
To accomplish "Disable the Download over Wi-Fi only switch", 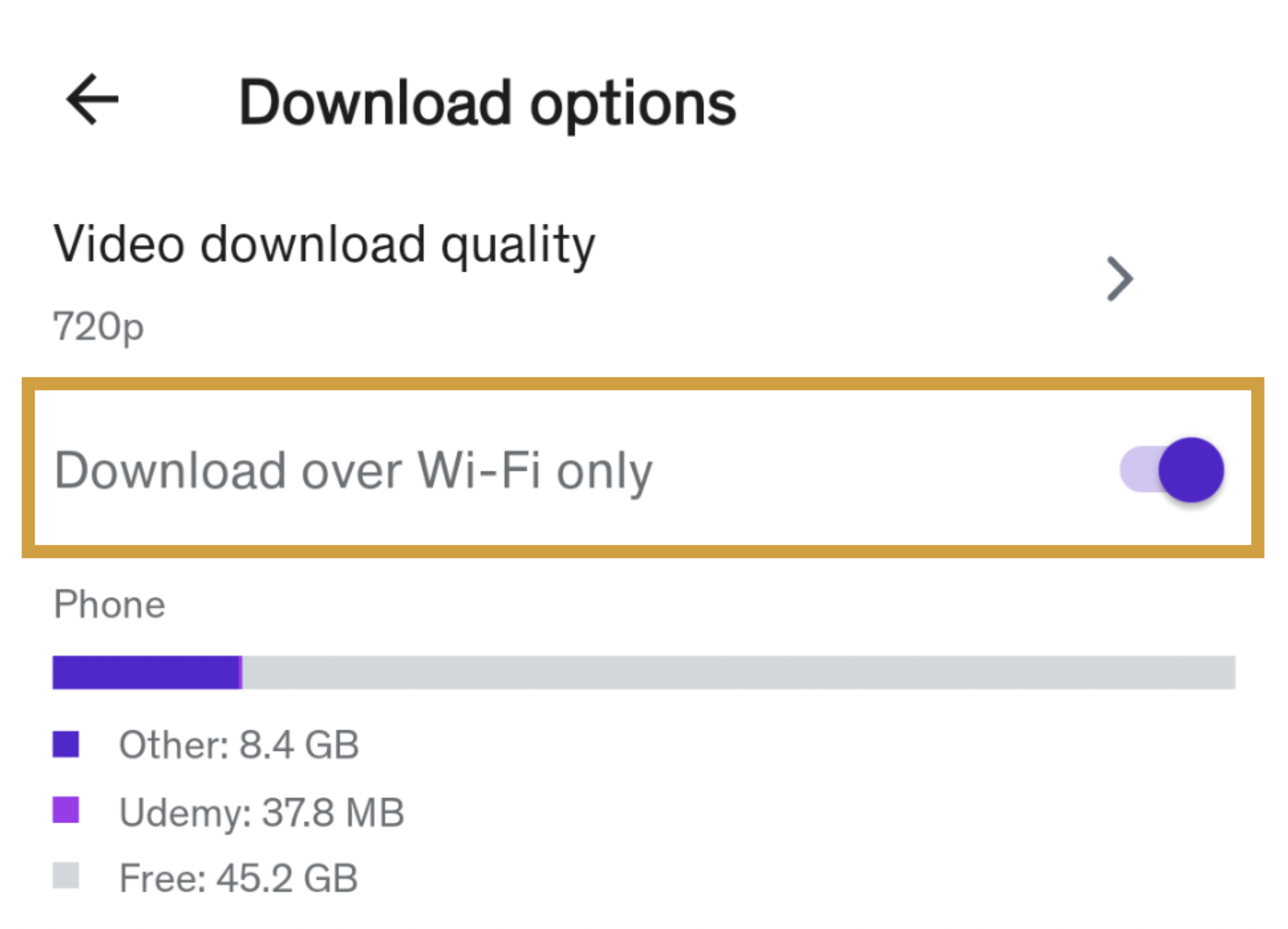I will pyautogui.click(x=1172, y=470).
